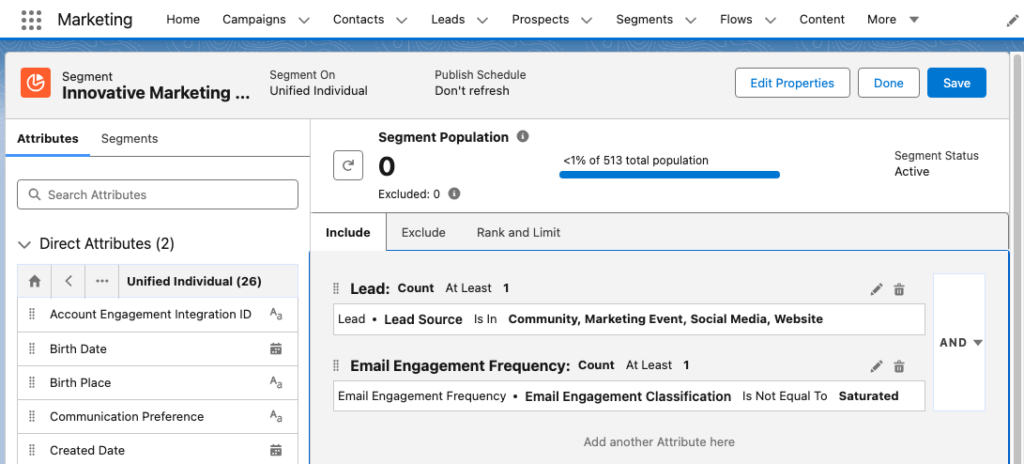1024x464 pixels.
Task: Click text type icon on Communication Preference row
Action: coord(276,416)
